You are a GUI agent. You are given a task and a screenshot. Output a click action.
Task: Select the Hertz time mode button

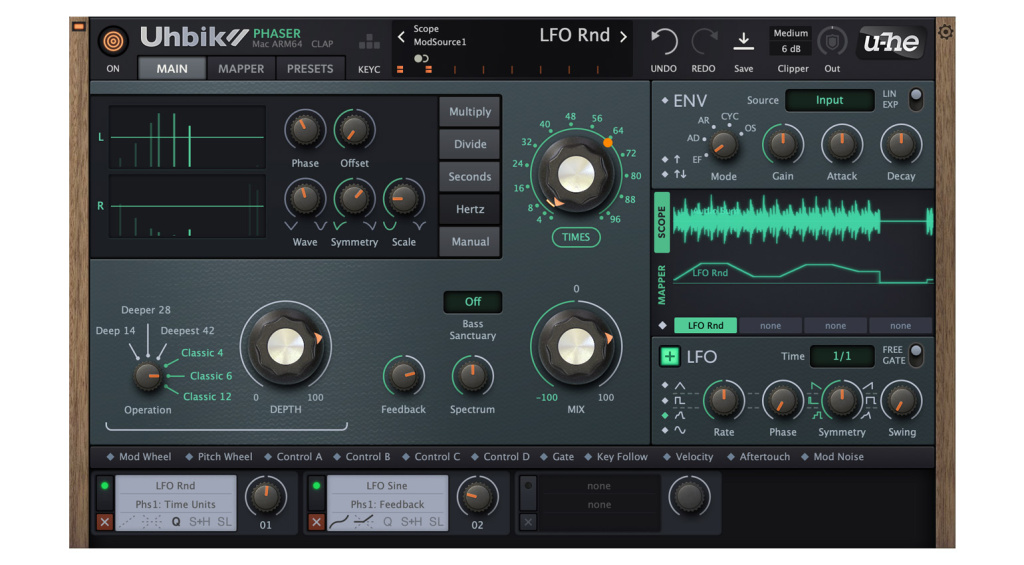pos(470,209)
